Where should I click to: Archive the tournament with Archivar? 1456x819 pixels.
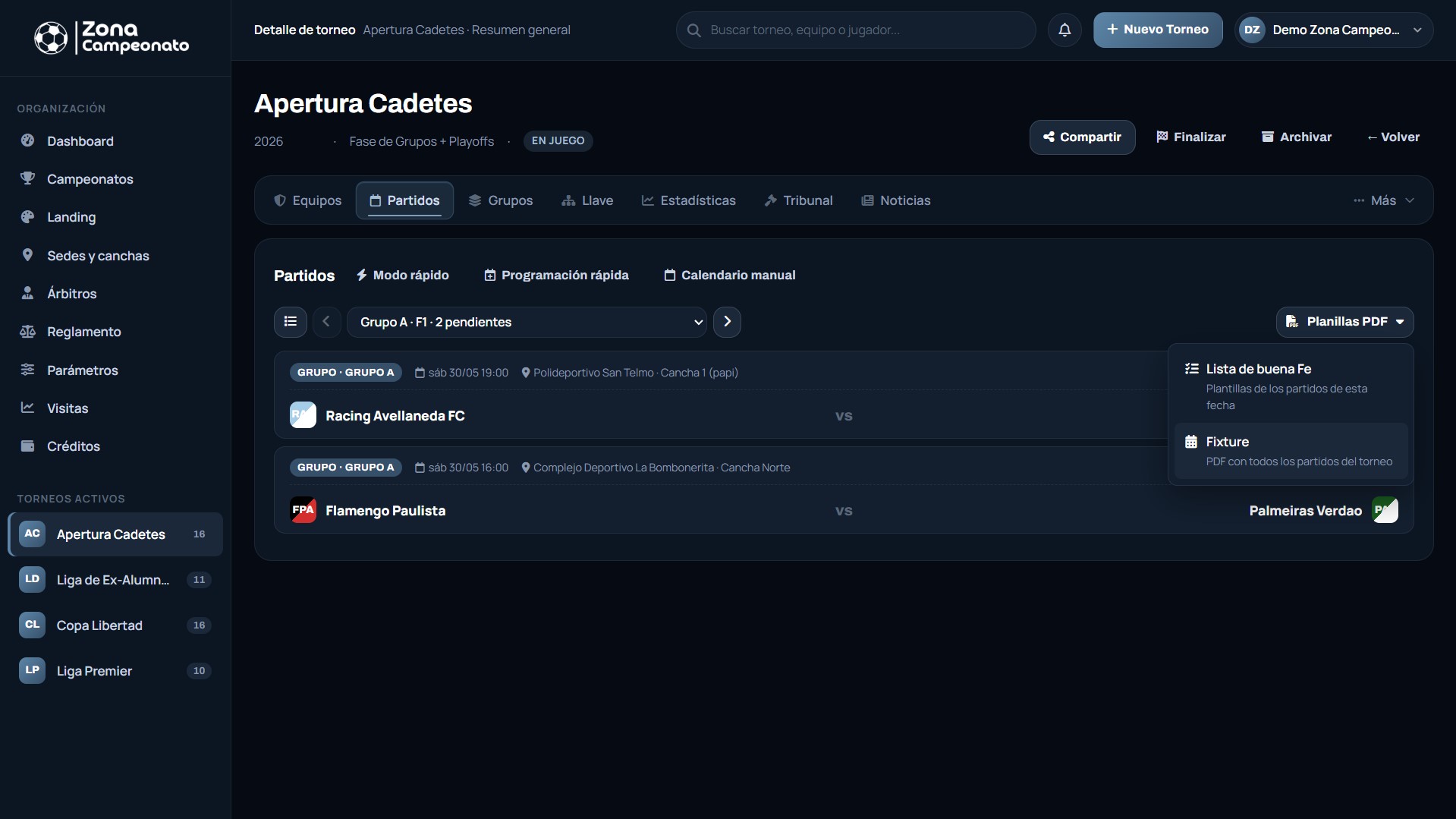point(1297,137)
